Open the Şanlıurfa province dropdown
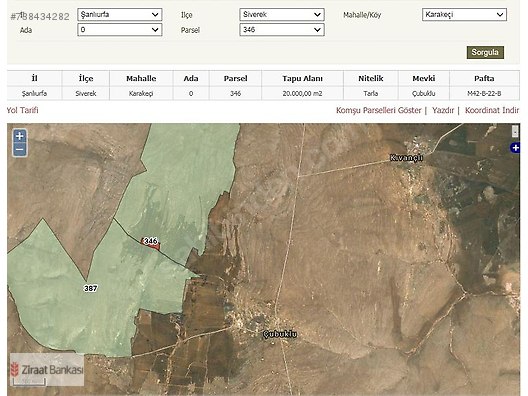 pyautogui.click(x=120, y=15)
